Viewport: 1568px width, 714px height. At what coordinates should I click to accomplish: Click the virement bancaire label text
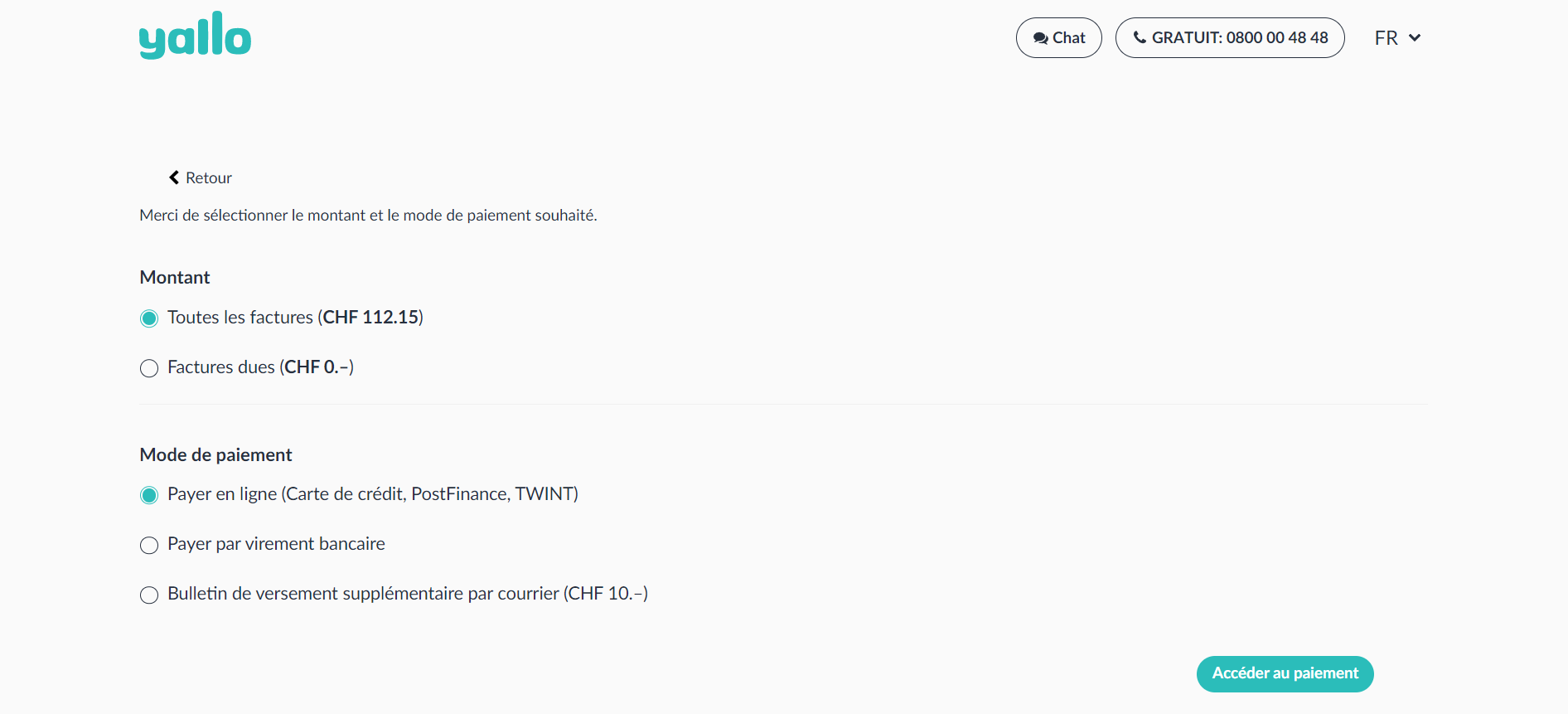click(315, 544)
